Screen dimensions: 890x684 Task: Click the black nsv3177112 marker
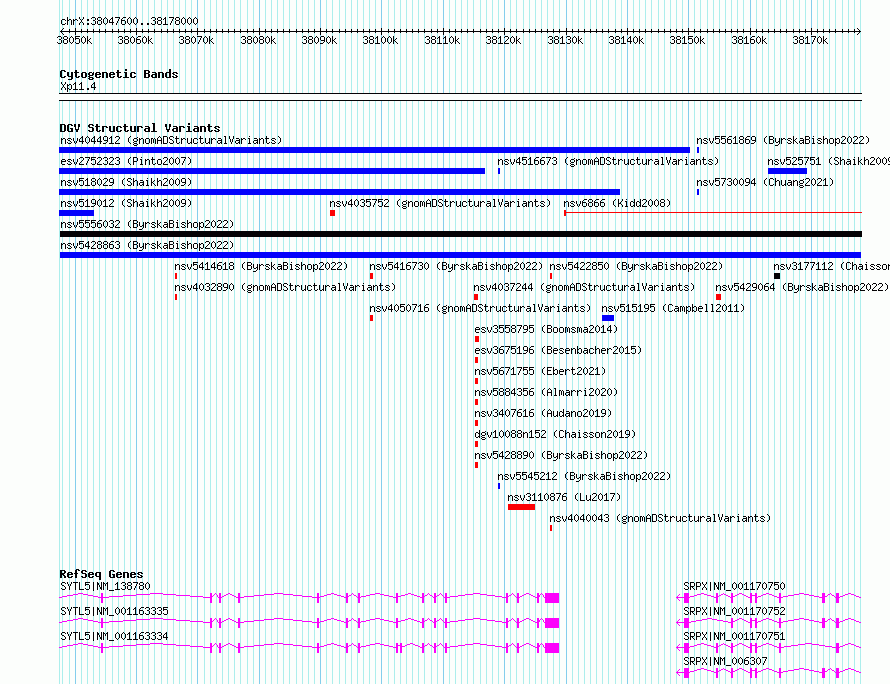(x=777, y=276)
